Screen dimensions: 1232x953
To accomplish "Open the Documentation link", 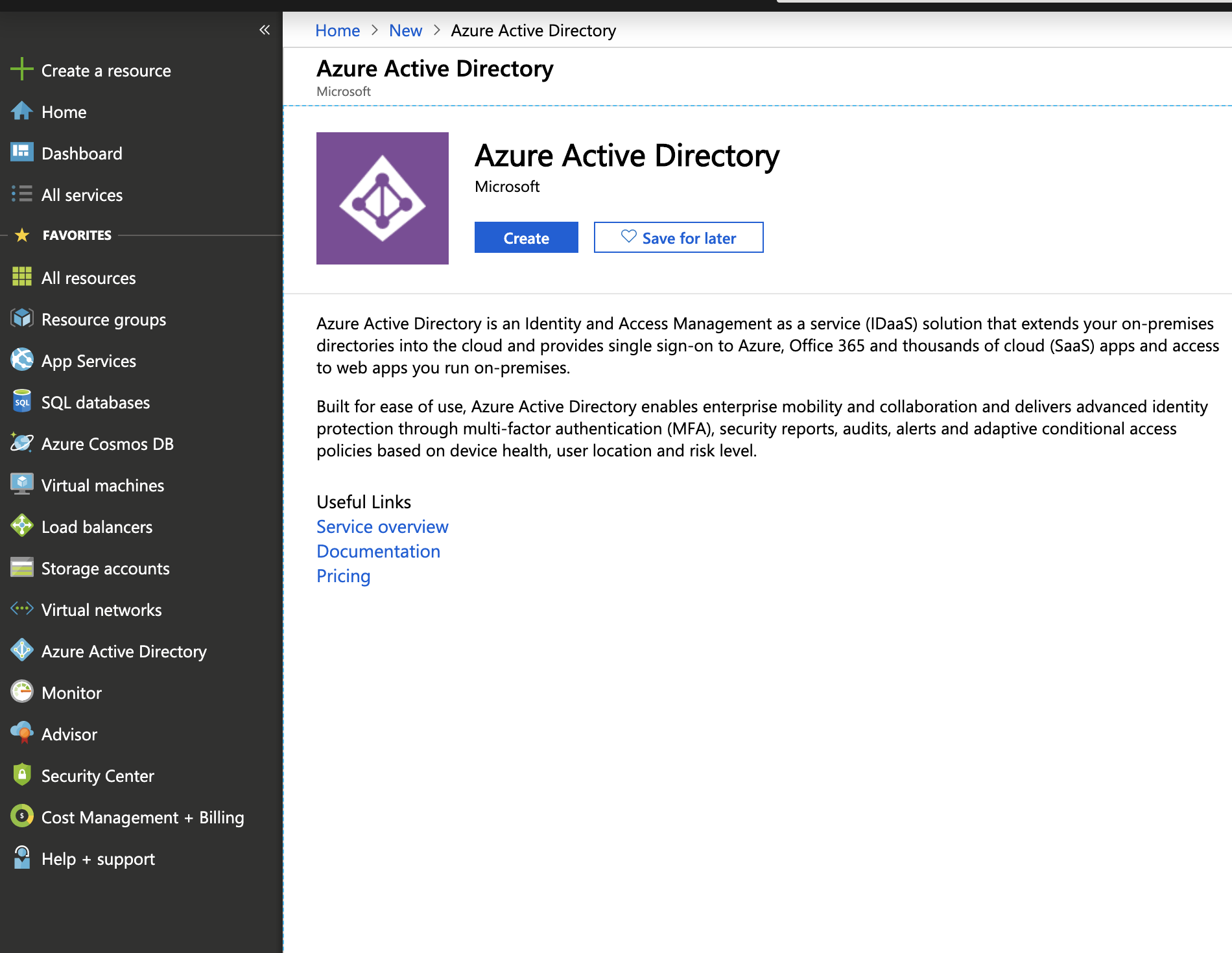I will pyautogui.click(x=379, y=551).
